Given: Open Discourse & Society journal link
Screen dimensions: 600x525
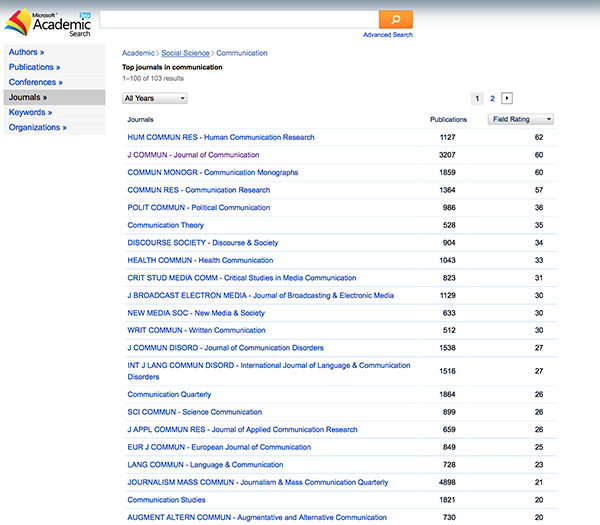Looking at the screenshot, I should click(203, 243).
